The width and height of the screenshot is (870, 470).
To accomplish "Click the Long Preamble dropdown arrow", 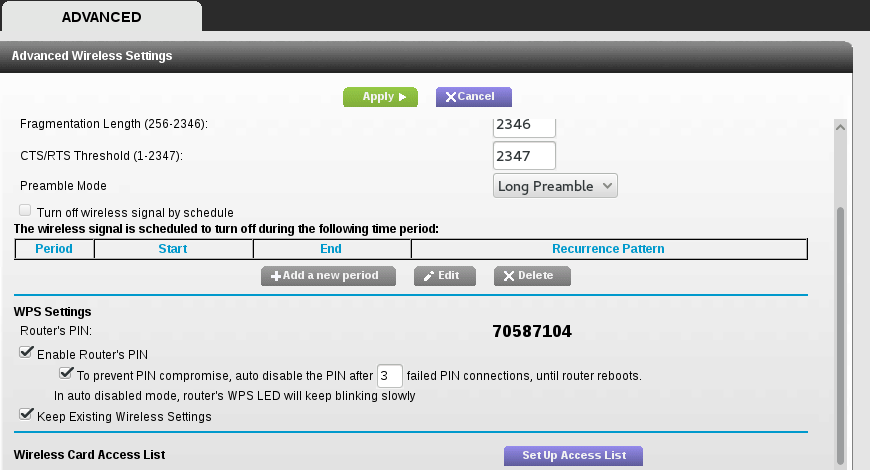I will click(607, 186).
